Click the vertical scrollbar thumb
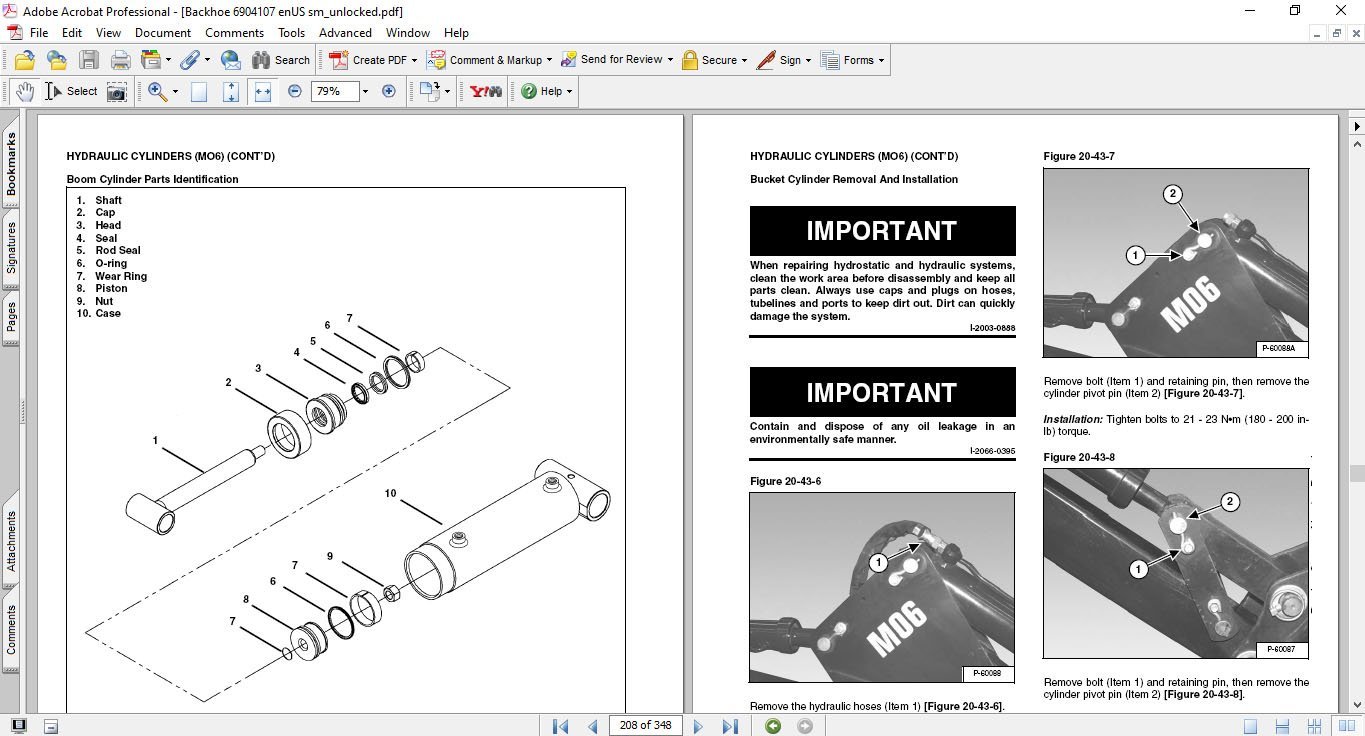 tap(1356, 473)
